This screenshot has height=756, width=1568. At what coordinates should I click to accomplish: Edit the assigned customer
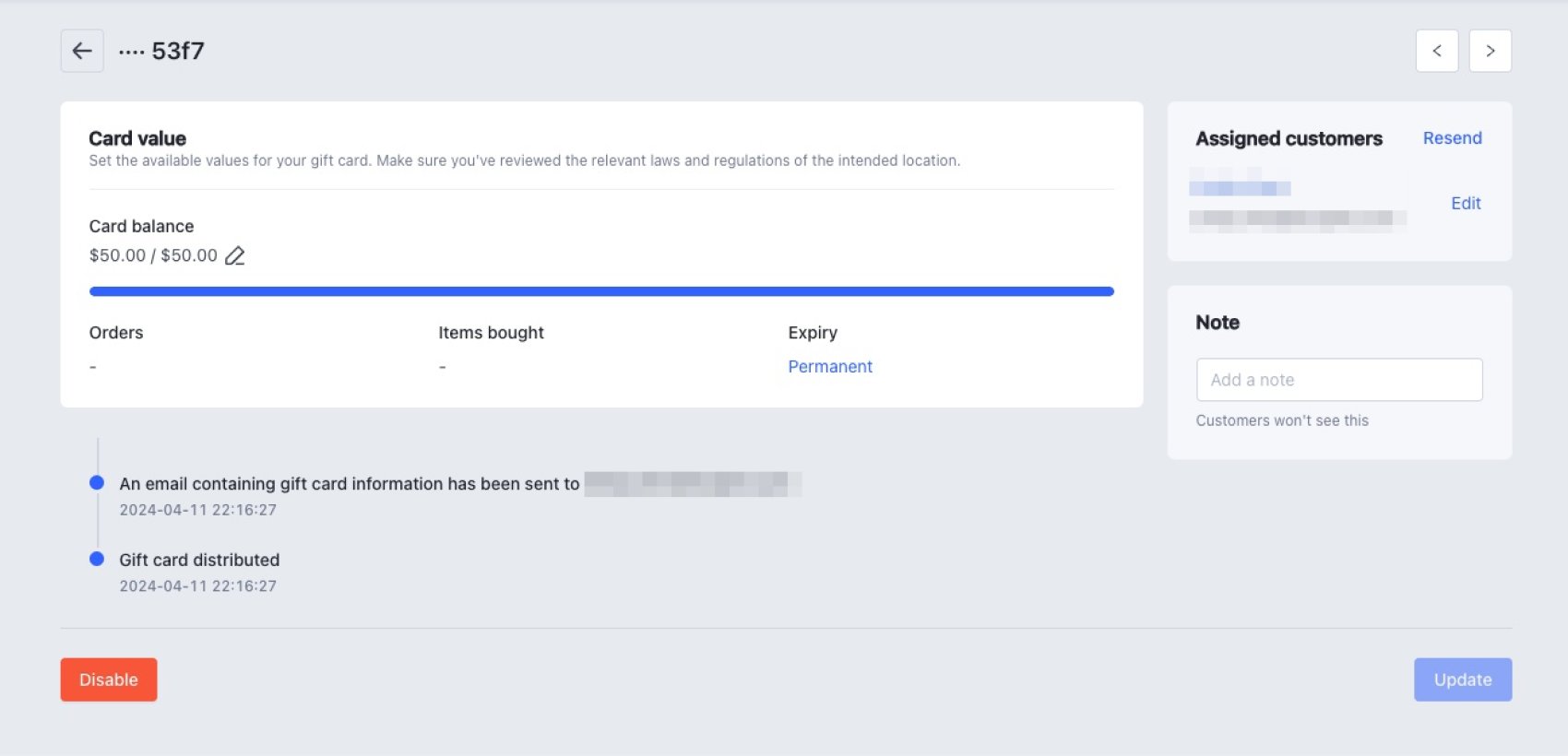(1466, 204)
